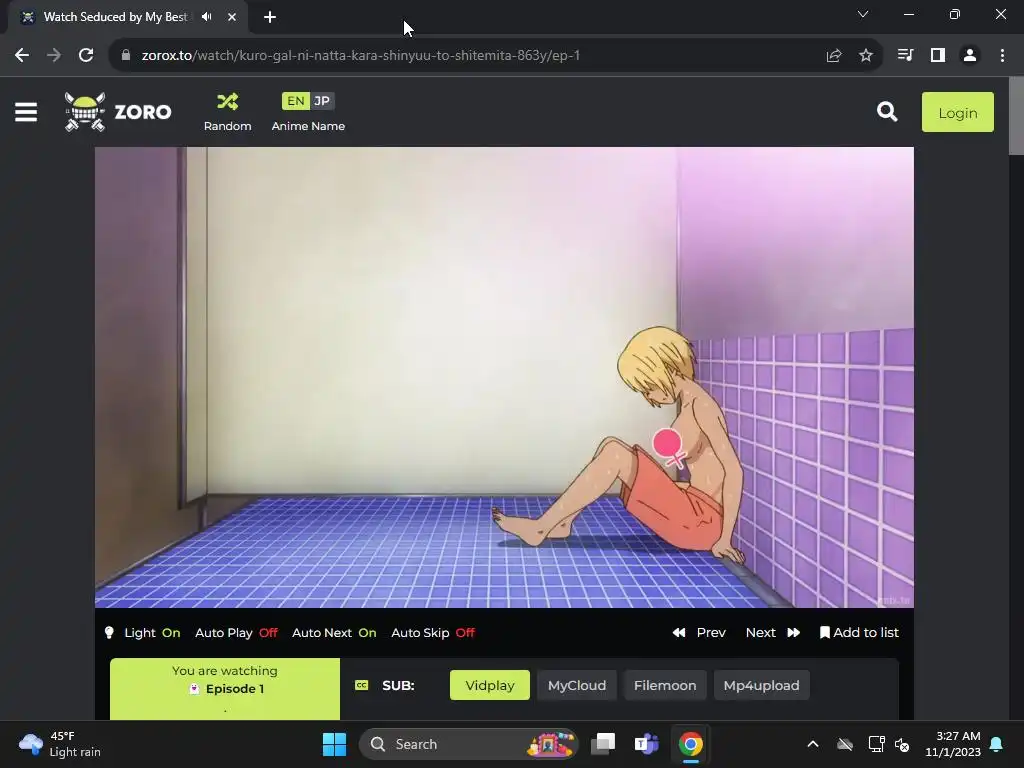The image size is (1024, 768).
Task: Go back in the browser
Action: click(x=22, y=56)
